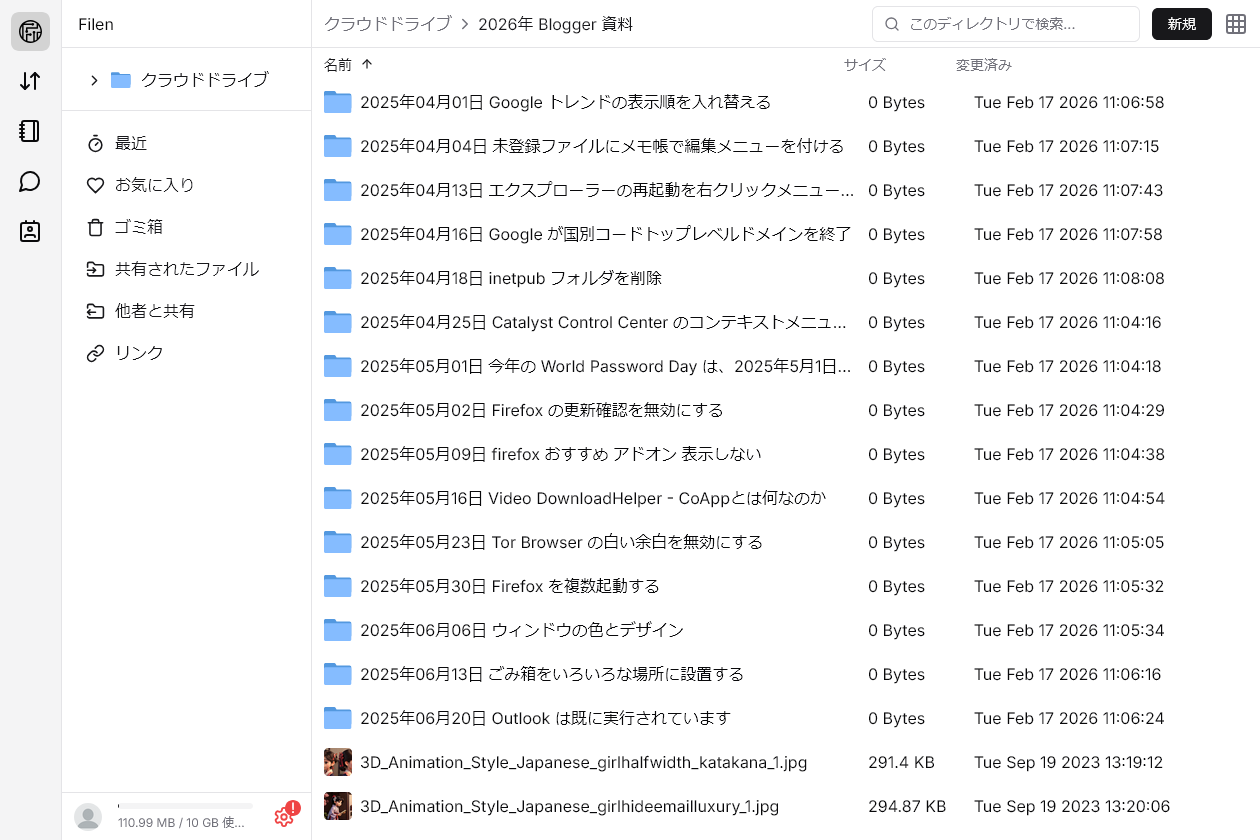Click the Filen logo at the top left

tap(29, 31)
